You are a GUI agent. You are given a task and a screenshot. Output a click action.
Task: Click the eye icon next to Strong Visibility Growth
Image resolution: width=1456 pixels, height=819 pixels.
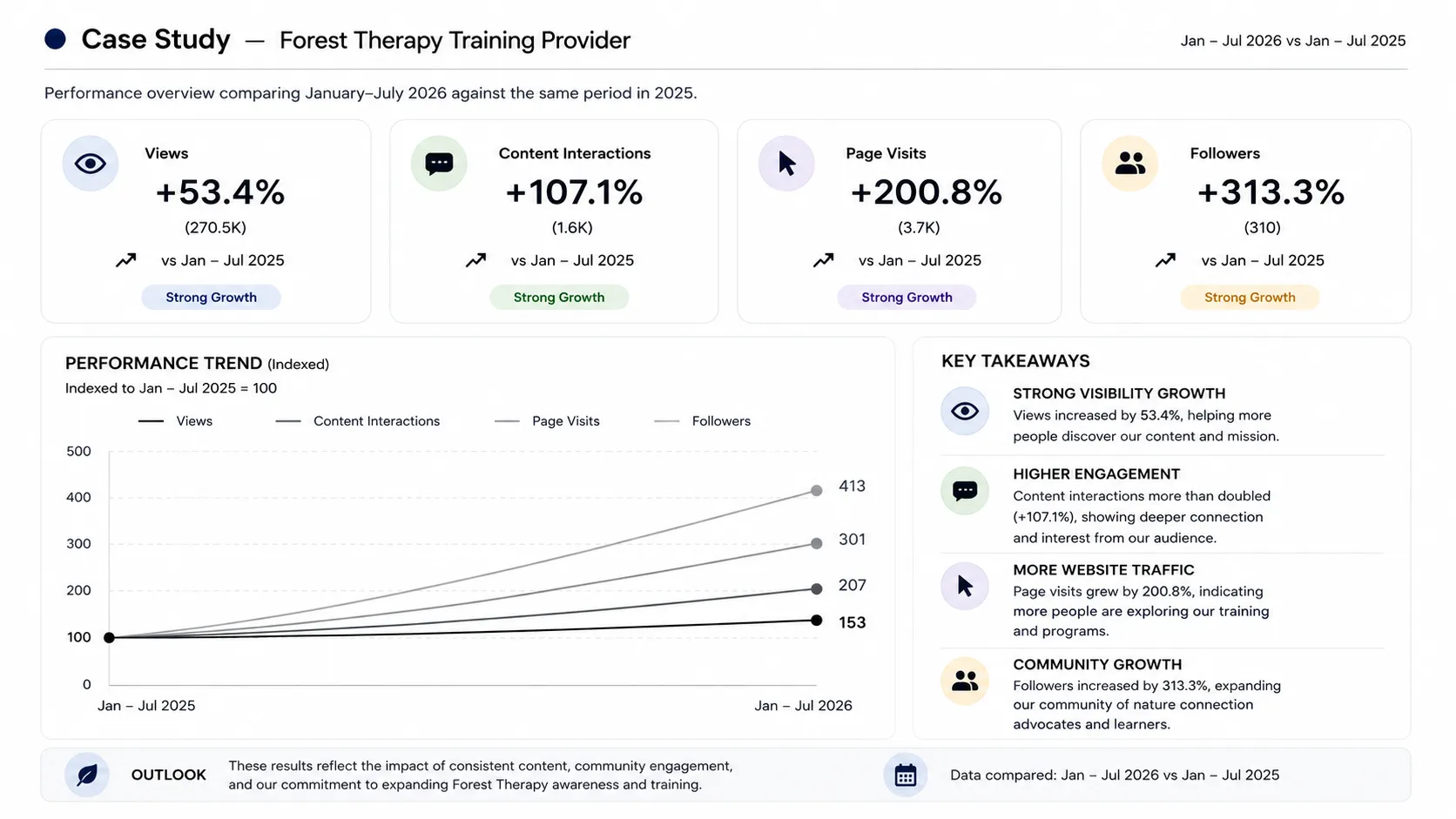tap(965, 412)
